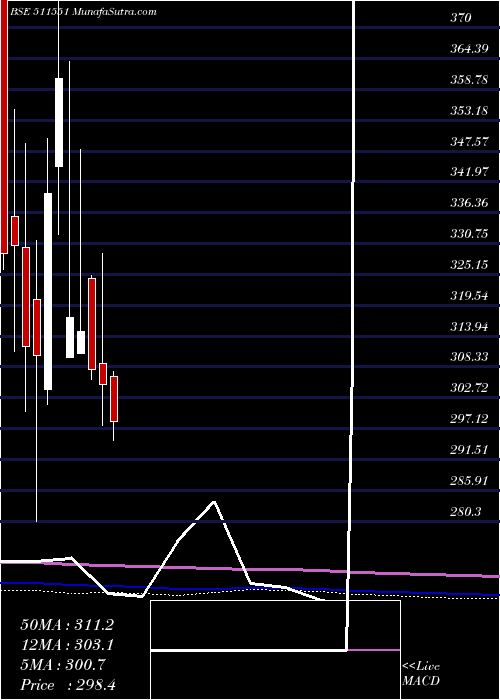Click the 313.94 price axis label

point(469,326)
